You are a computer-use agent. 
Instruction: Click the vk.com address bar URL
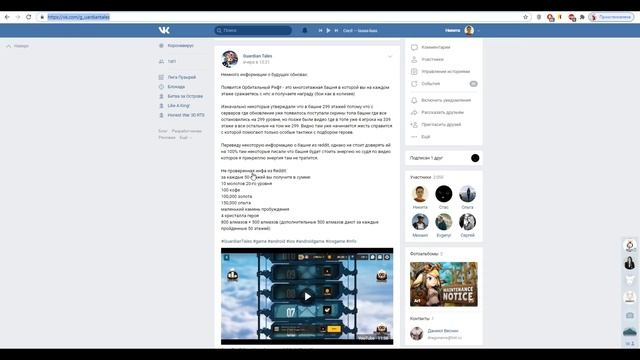(78, 17)
